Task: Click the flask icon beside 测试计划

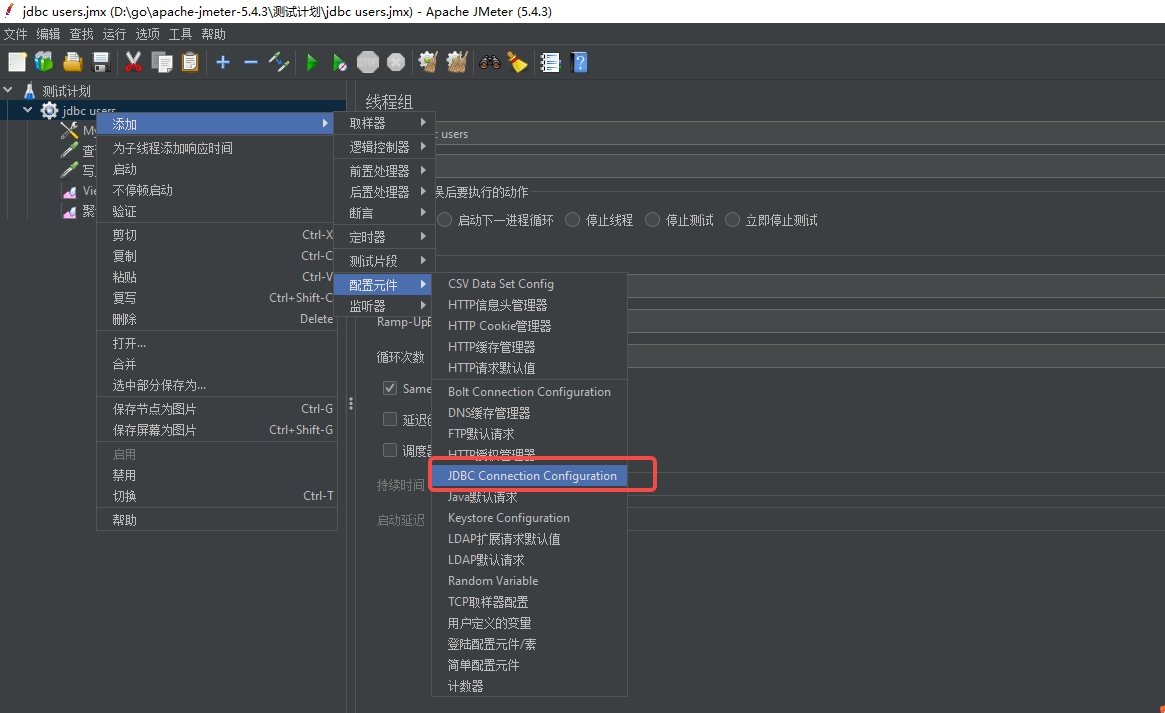Action: pos(30,91)
